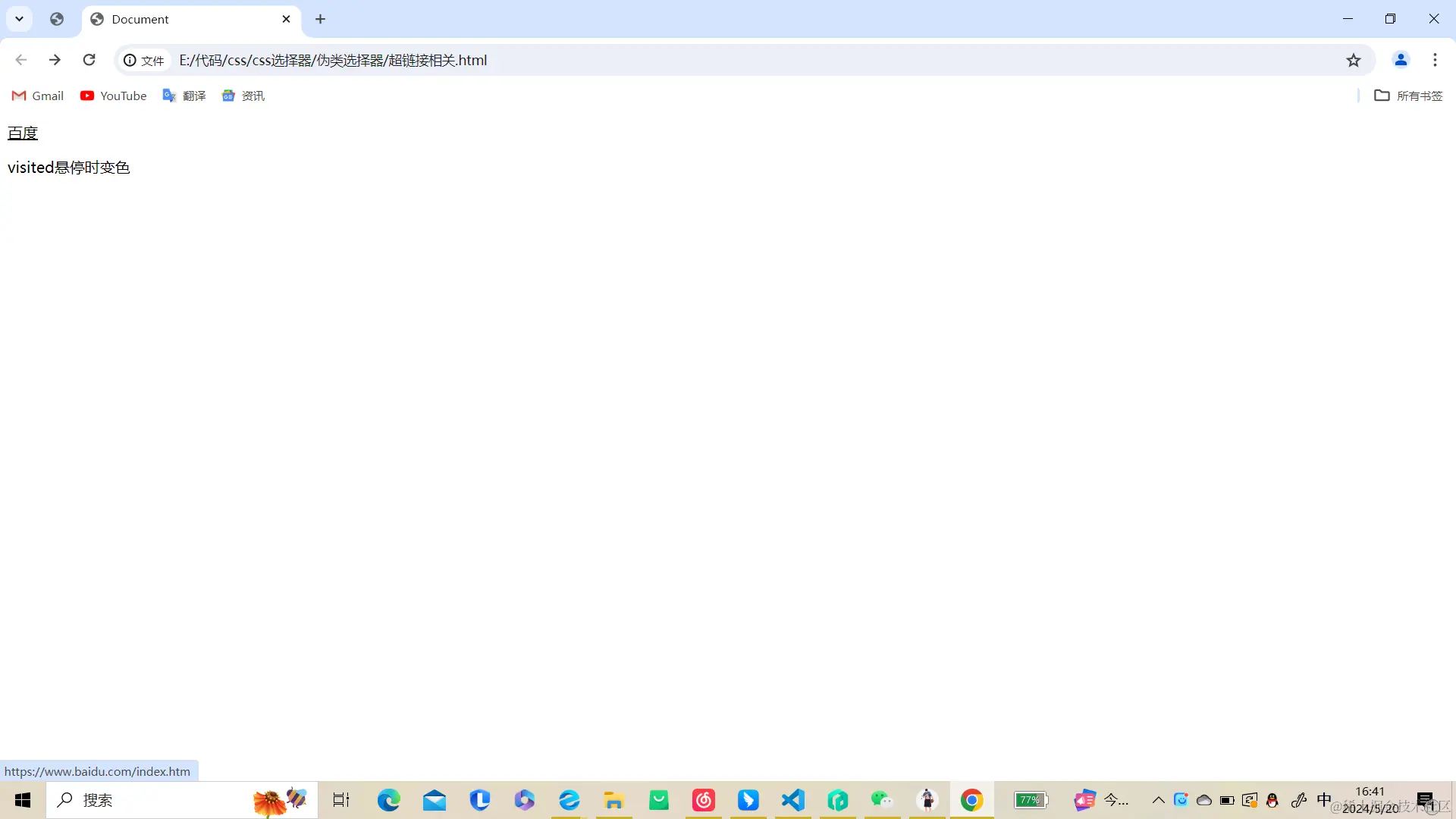Viewport: 1456px width, 819px height.
Task: Click the forward navigation arrow
Action: pos(55,60)
